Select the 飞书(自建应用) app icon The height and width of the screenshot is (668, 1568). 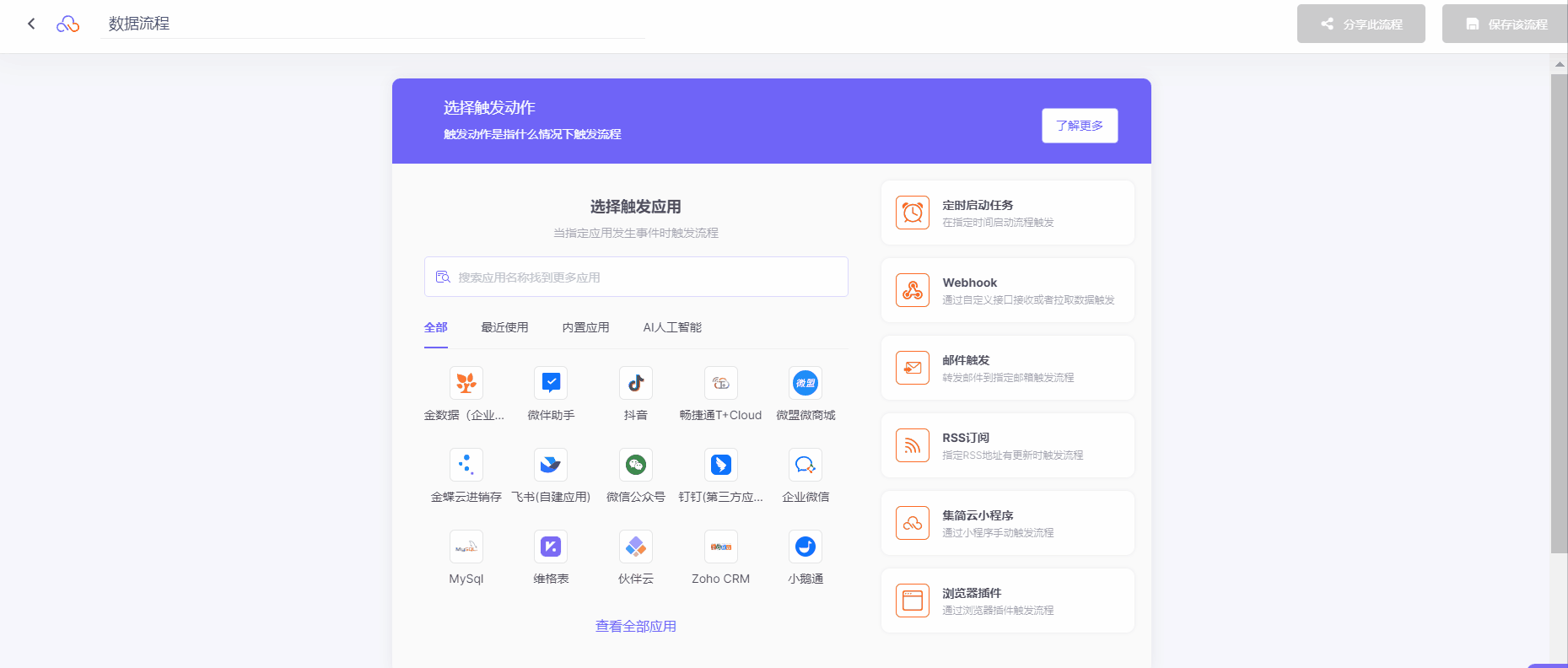pos(551,465)
